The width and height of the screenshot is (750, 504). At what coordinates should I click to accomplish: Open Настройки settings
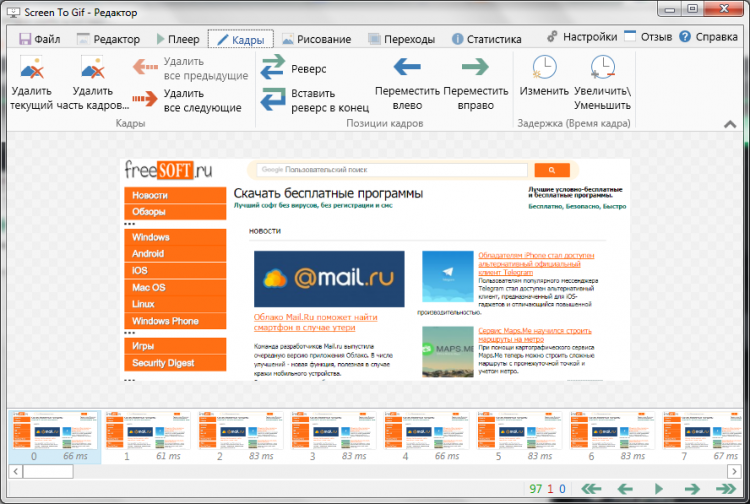point(582,37)
